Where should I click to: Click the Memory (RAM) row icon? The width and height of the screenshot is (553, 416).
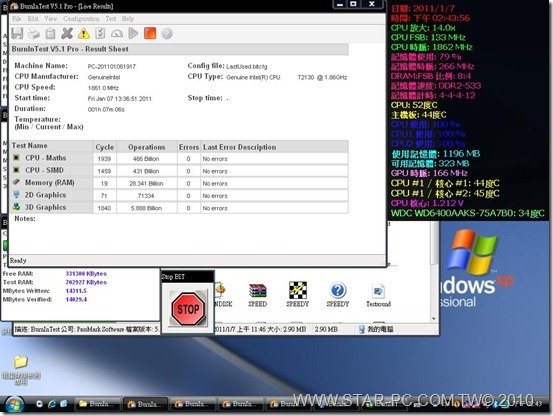[x=16, y=182]
